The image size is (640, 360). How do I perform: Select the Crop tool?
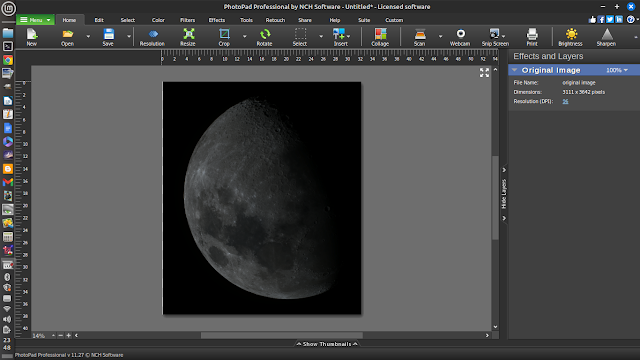[224, 37]
